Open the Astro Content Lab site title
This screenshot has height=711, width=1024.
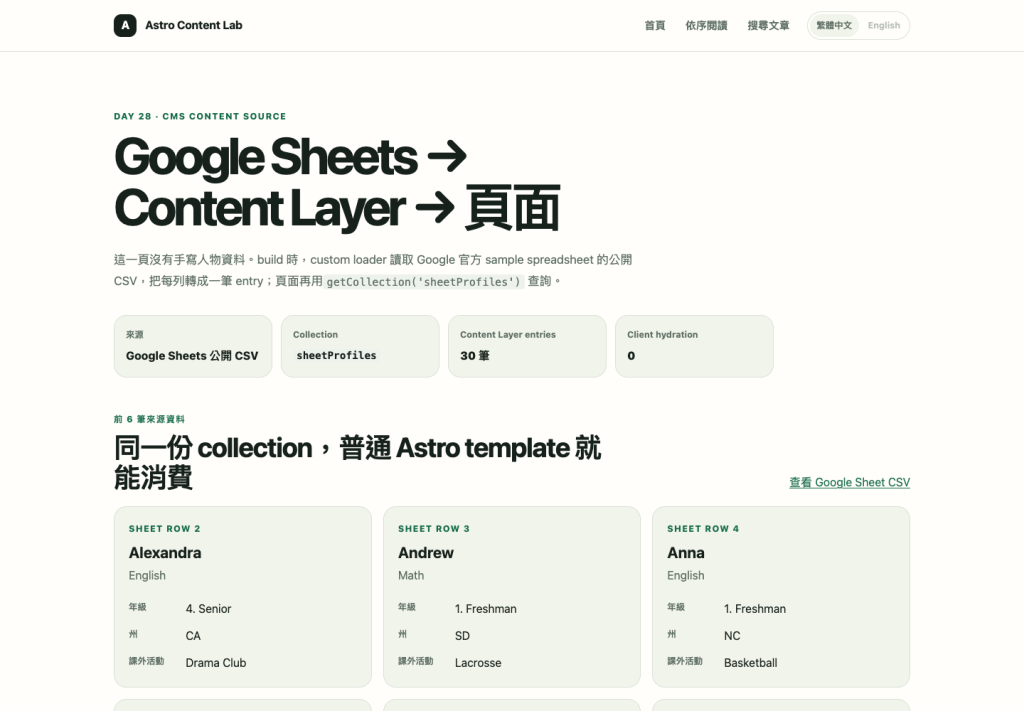click(x=193, y=25)
